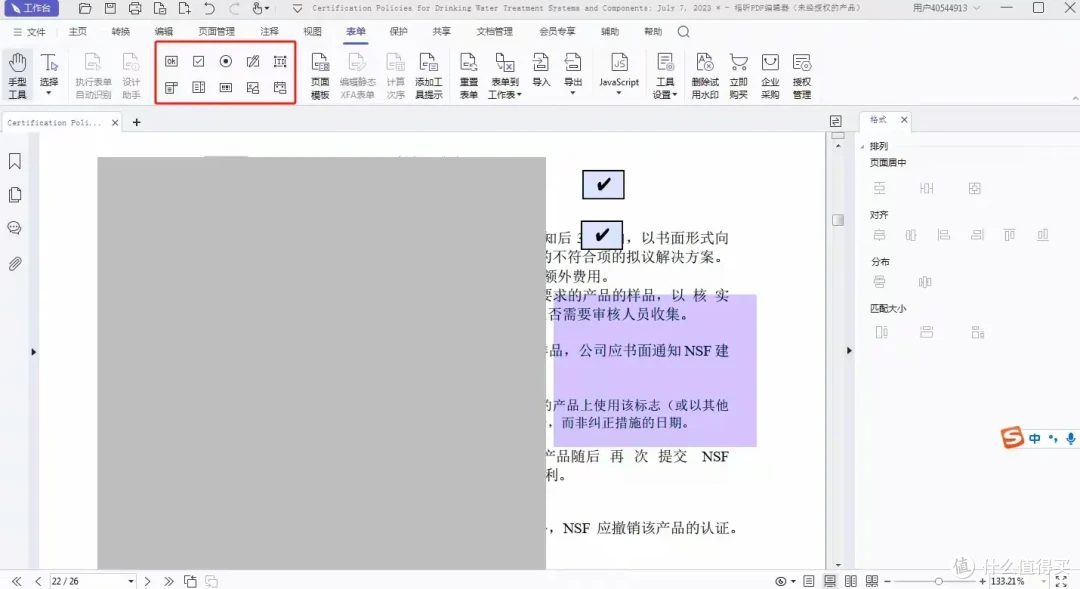Switch to the 主页 (Home) tab
Image resolution: width=1080 pixels, height=589 pixels.
tap(78, 32)
